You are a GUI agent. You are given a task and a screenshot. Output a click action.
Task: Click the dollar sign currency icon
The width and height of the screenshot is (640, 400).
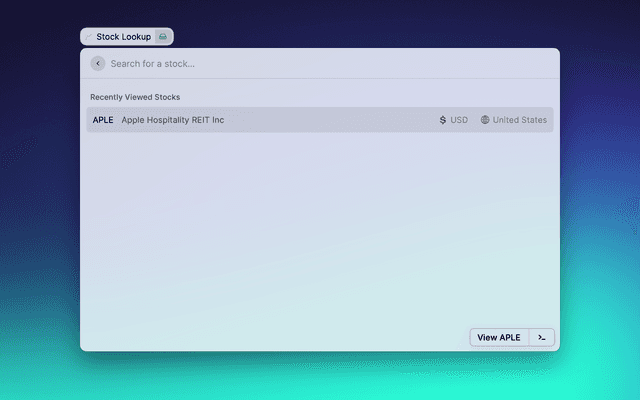[x=443, y=120]
